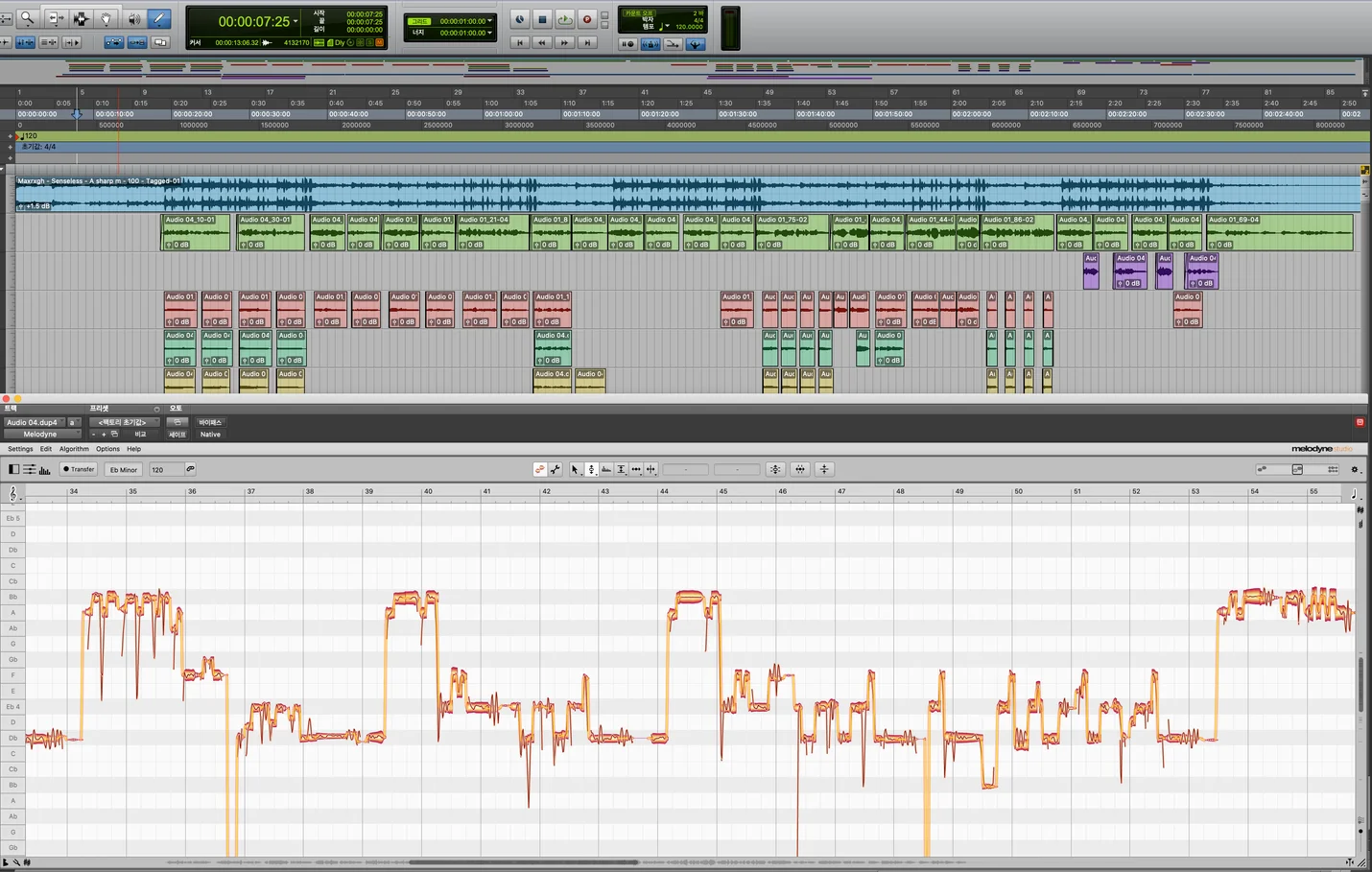Select Melodyne Pitch tool
The image size is (1372, 872).
pyautogui.click(x=591, y=469)
